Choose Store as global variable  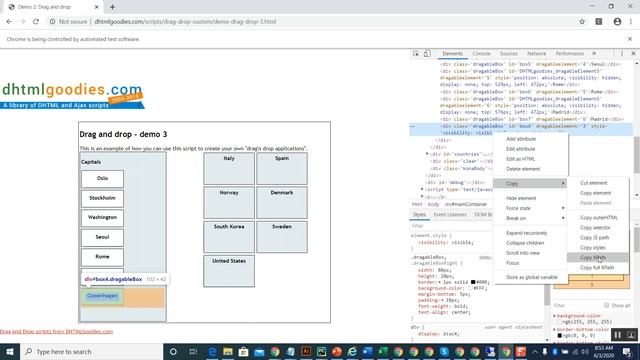(x=532, y=277)
